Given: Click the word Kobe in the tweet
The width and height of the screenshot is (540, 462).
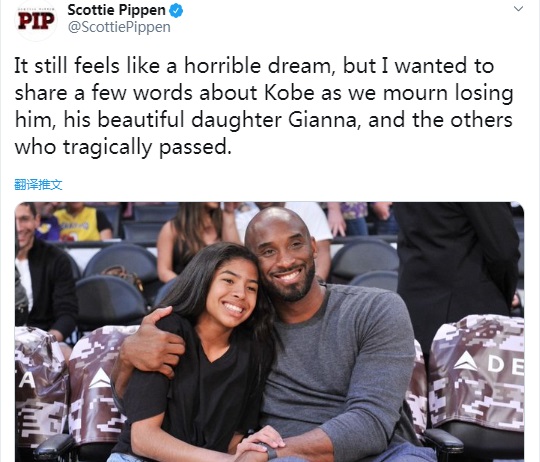Looking at the screenshot, I should [289, 93].
